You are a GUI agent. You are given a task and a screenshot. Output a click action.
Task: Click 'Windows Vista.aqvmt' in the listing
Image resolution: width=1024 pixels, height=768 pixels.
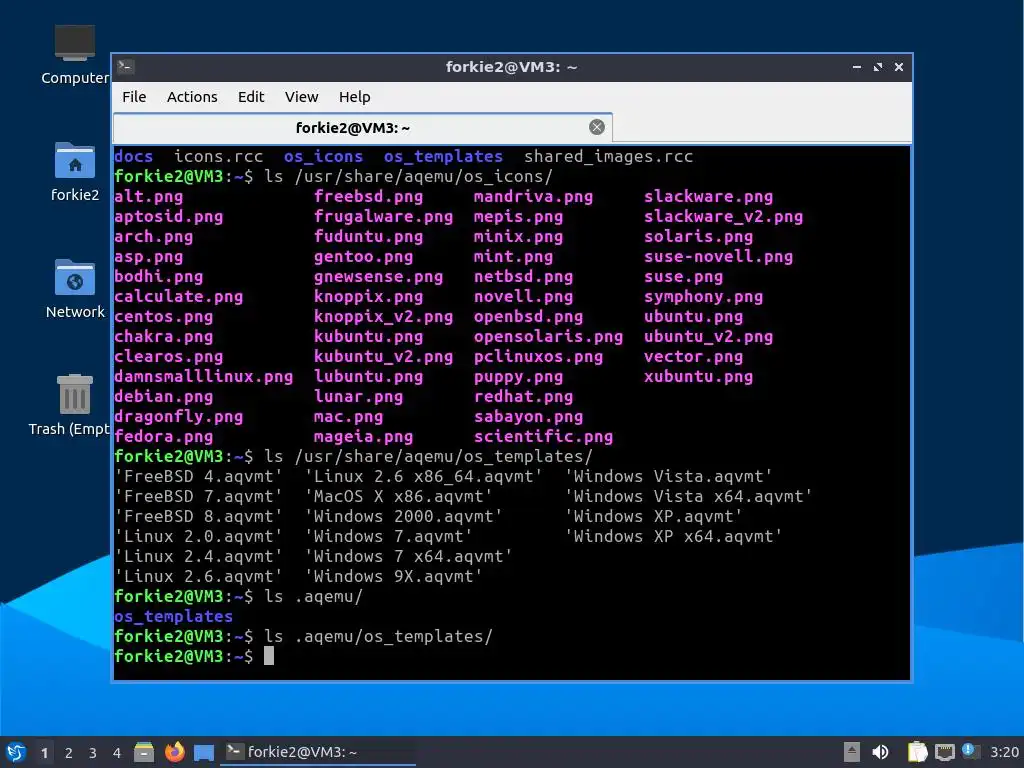coord(668,477)
